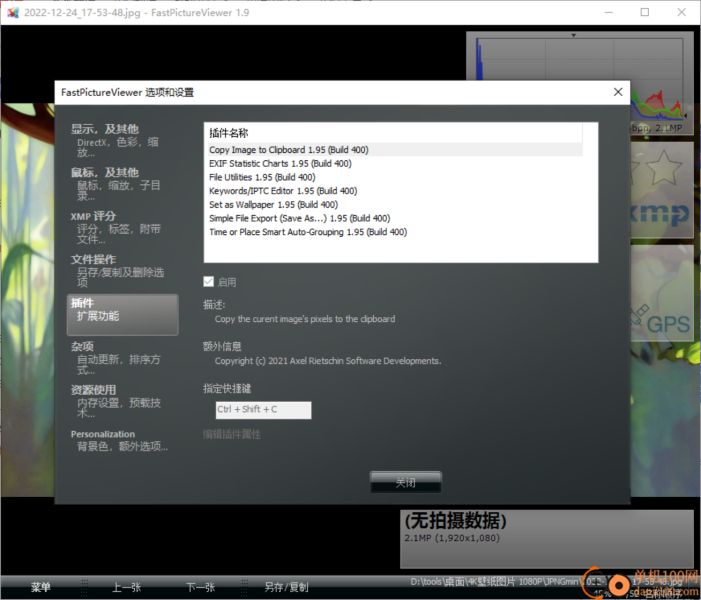Select the 插件 扩展功能 section

pos(122,314)
